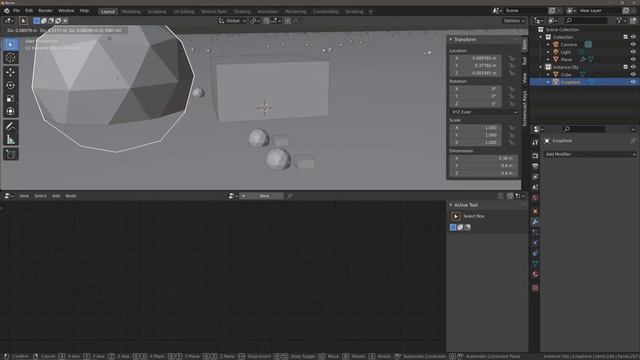Open the Edit menu

[29, 11]
